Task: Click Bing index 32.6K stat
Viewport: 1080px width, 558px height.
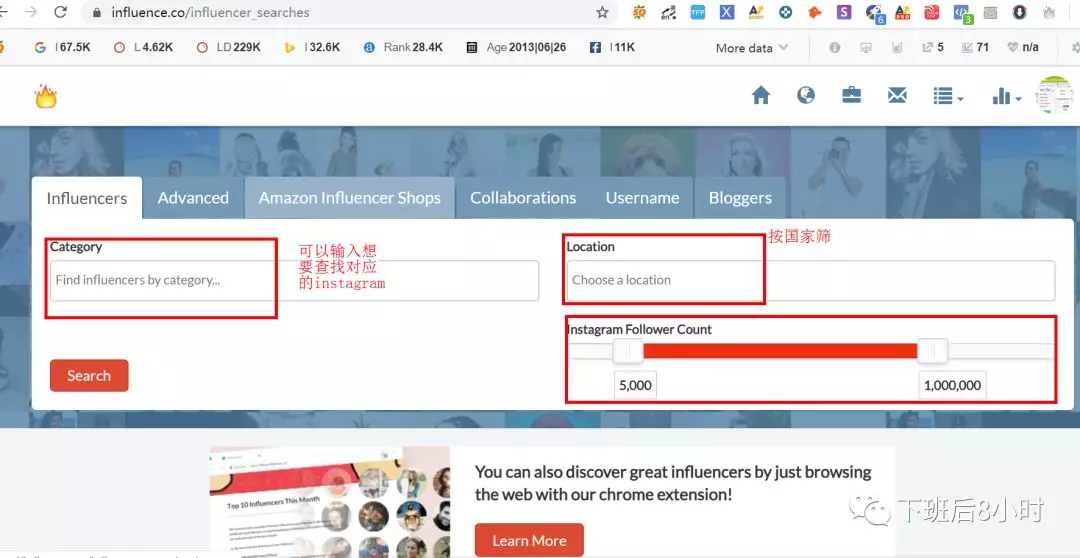Action: pyautogui.click(x=312, y=48)
